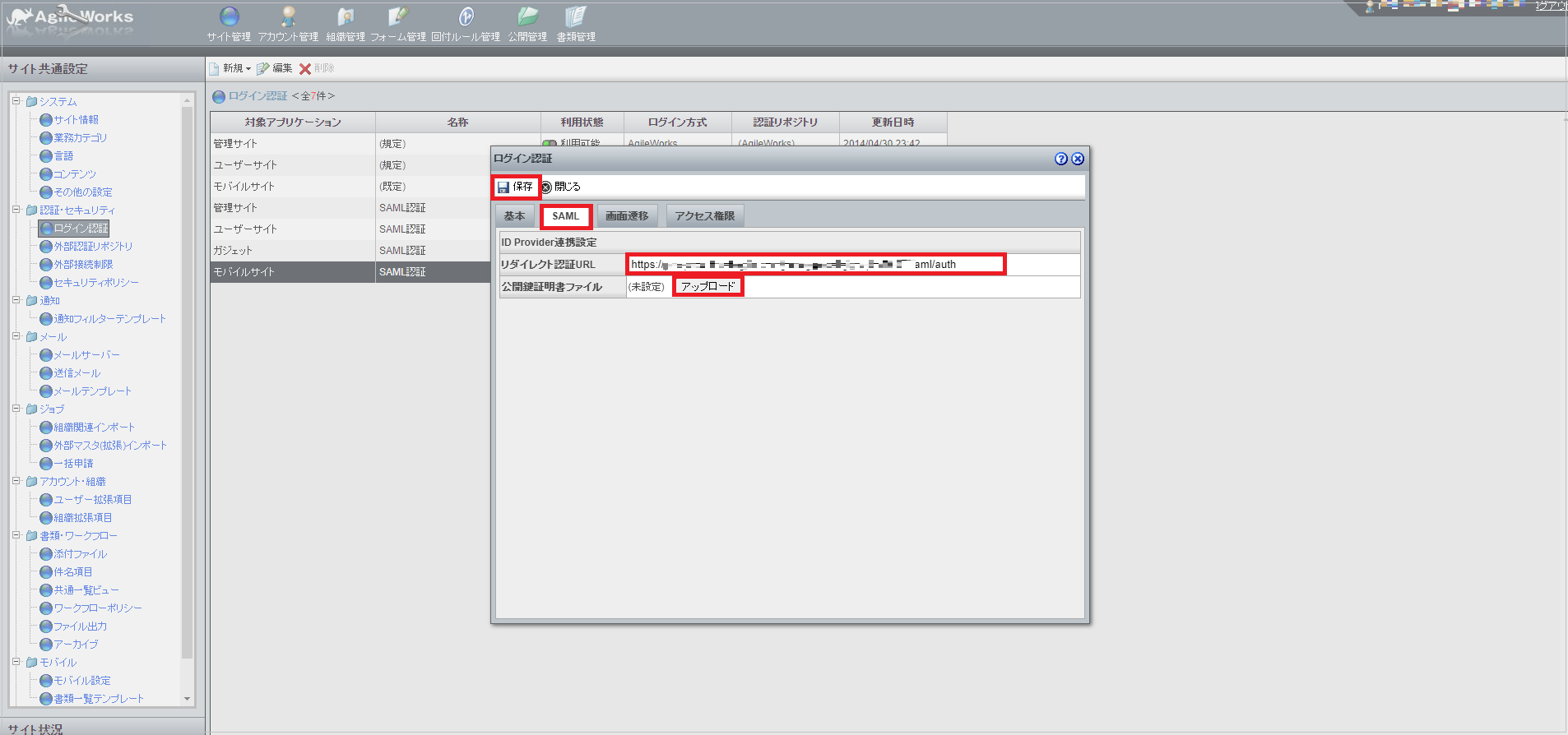Click scroll down arrow of sidebar tree
This screenshot has height=735, width=1568.
pyautogui.click(x=187, y=699)
